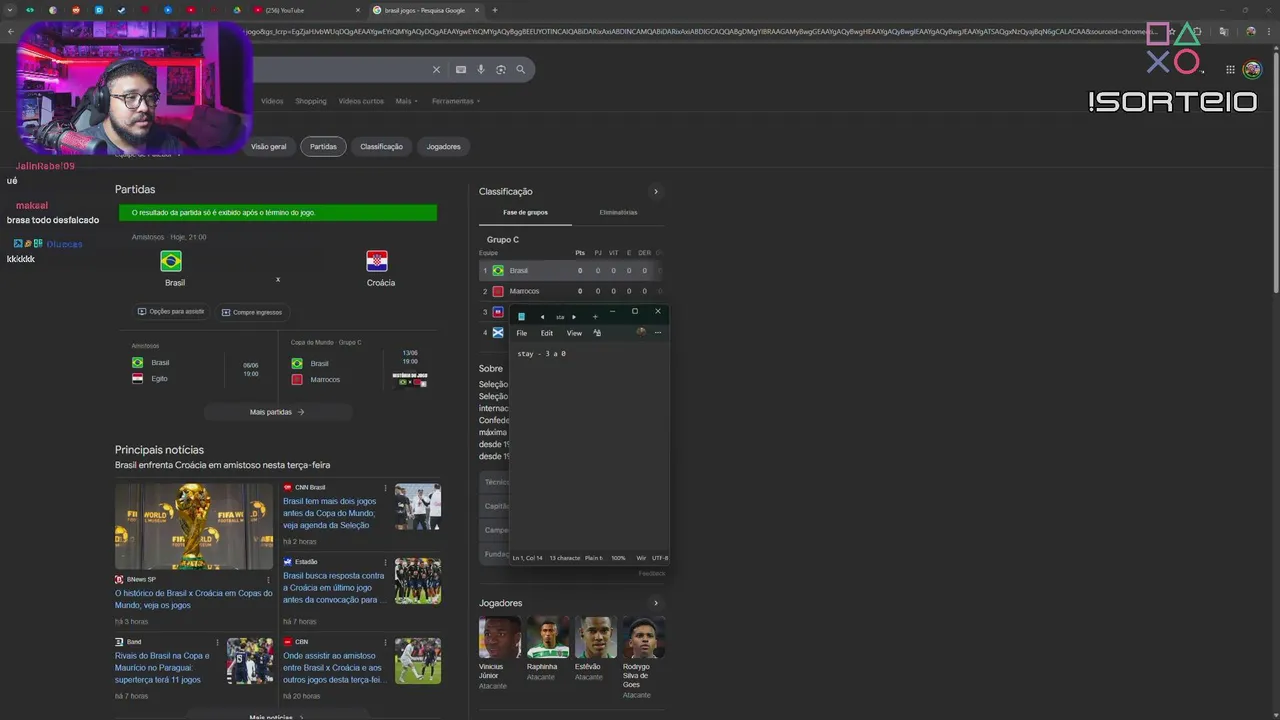Click the Brasil flag in the match header
Image resolution: width=1280 pixels, height=720 pixels.
[171, 261]
